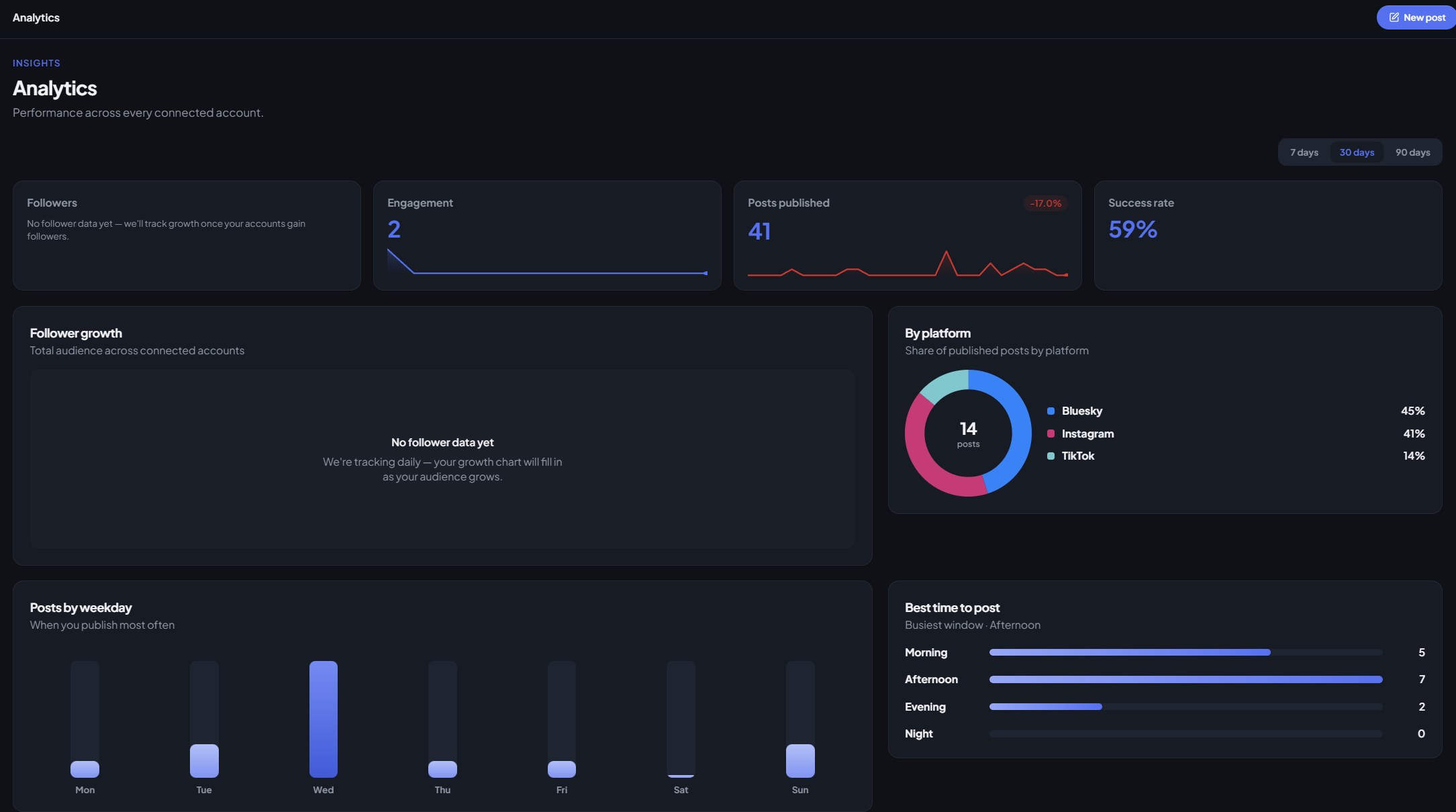Click the Instagram pink legend dot
The image size is (1456, 812).
1051,434
